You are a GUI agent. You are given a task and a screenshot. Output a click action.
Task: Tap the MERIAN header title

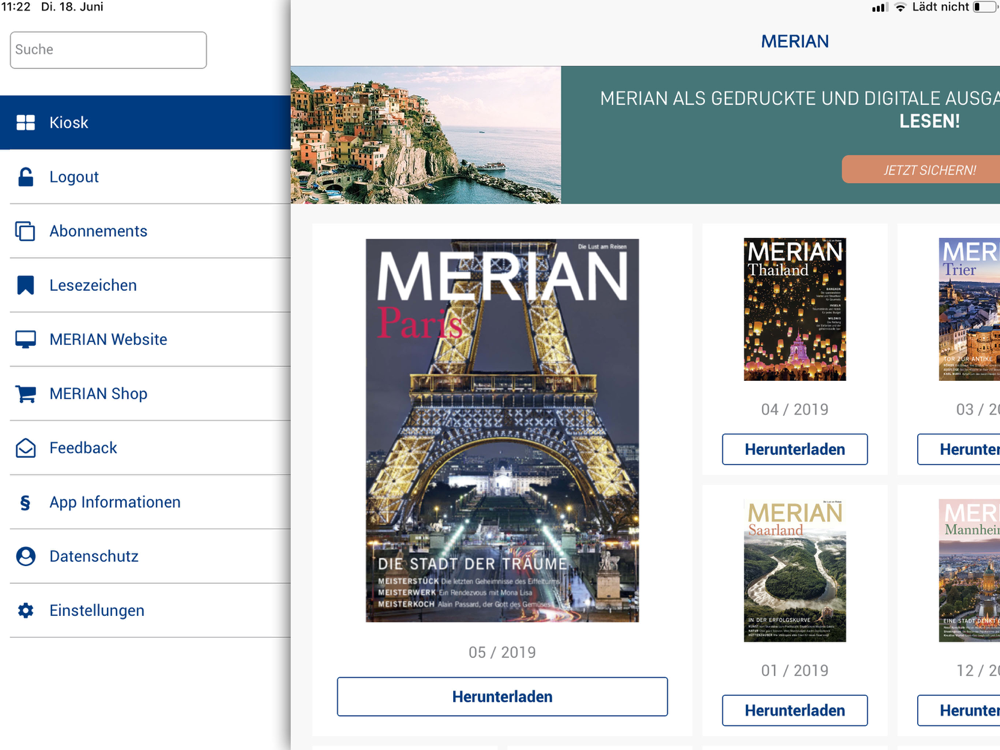click(795, 41)
